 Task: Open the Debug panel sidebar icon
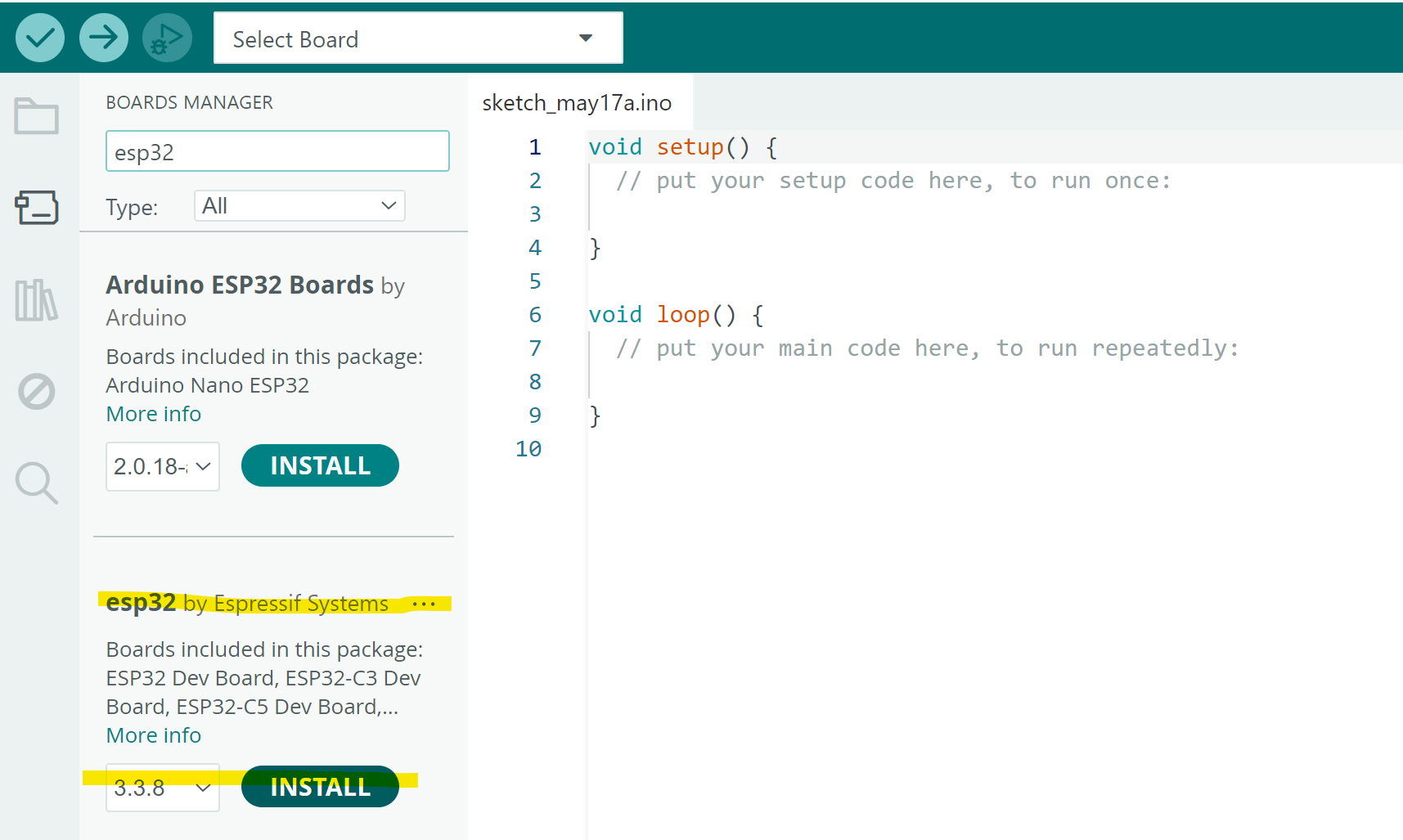pos(37,392)
